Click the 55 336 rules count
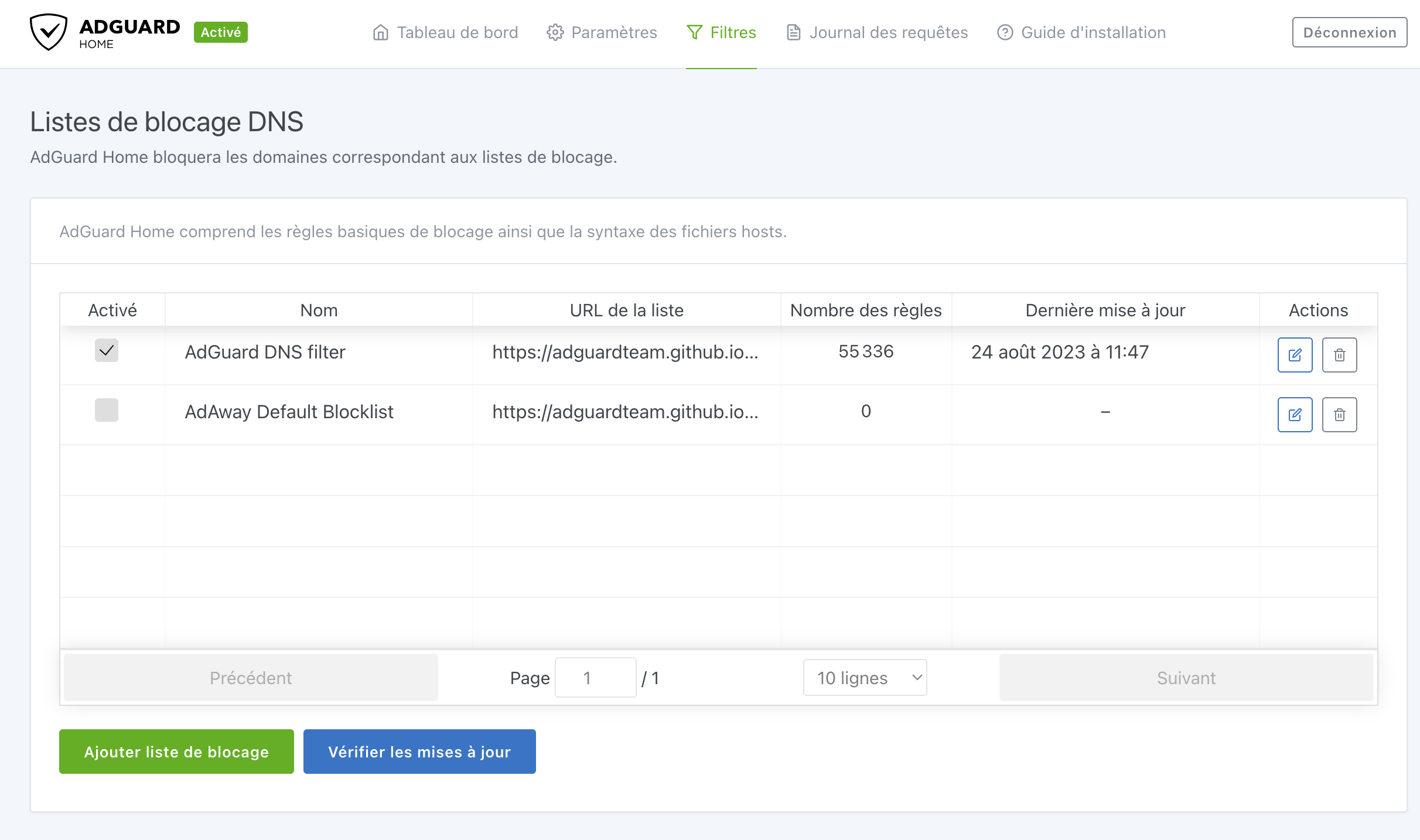Image resolution: width=1420 pixels, height=840 pixels. (x=866, y=351)
